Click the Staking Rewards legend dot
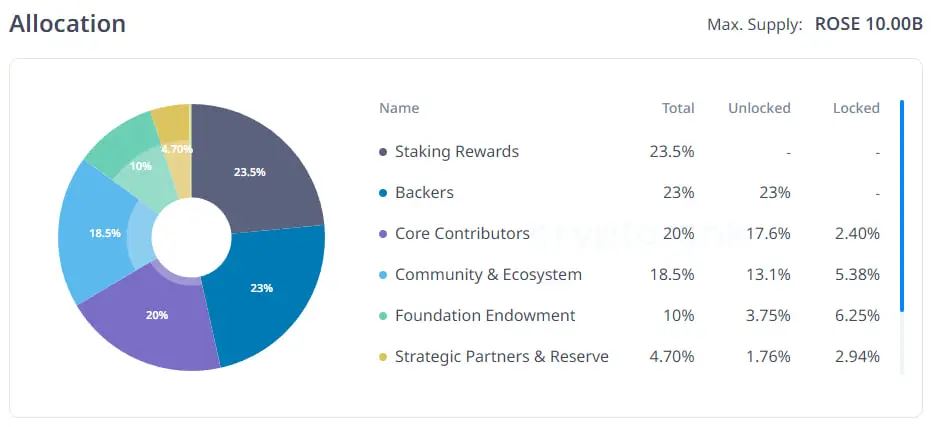Viewport: 943px width, 427px height. click(383, 152)
